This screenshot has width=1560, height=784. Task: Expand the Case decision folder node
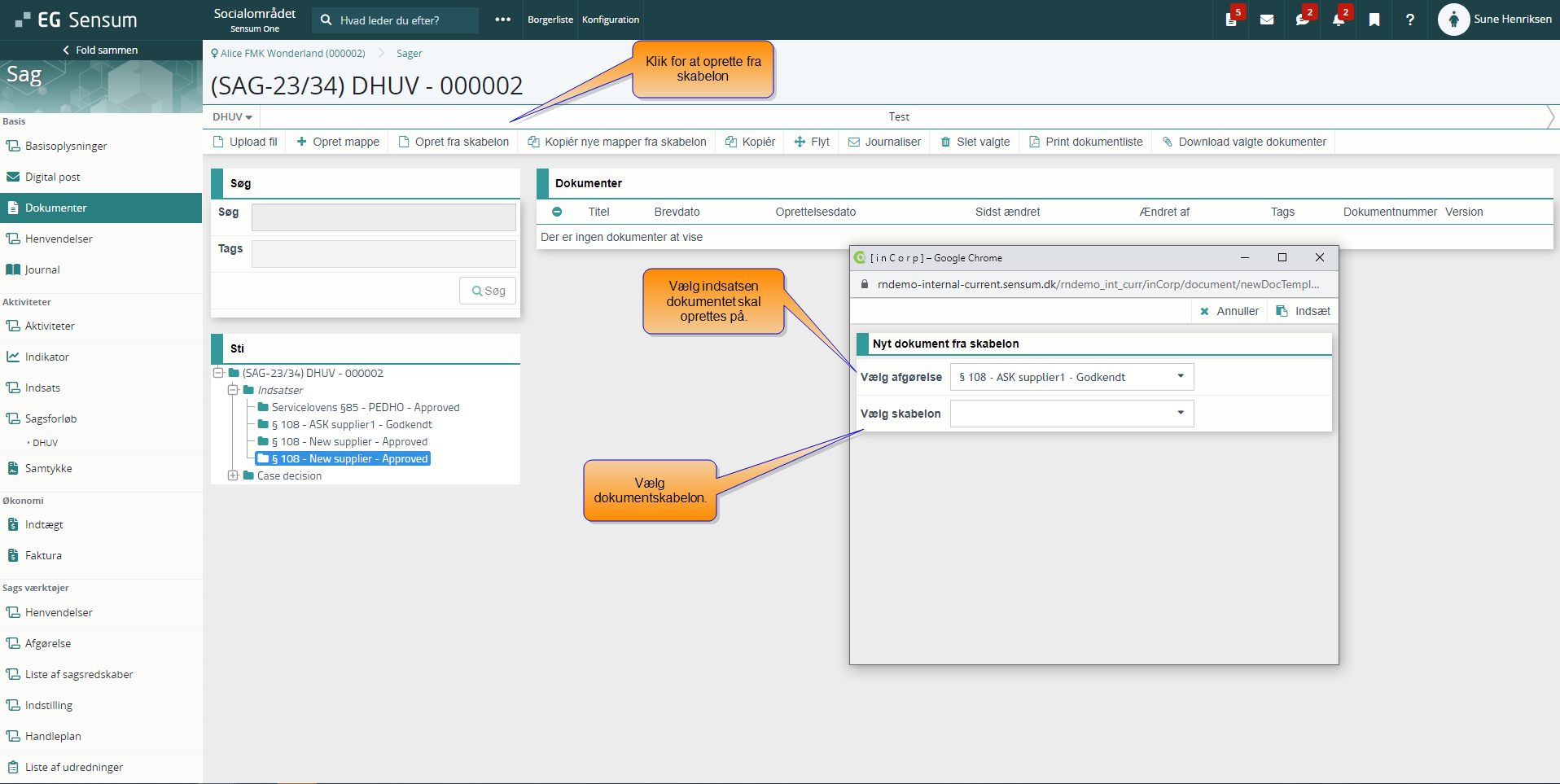233,475
